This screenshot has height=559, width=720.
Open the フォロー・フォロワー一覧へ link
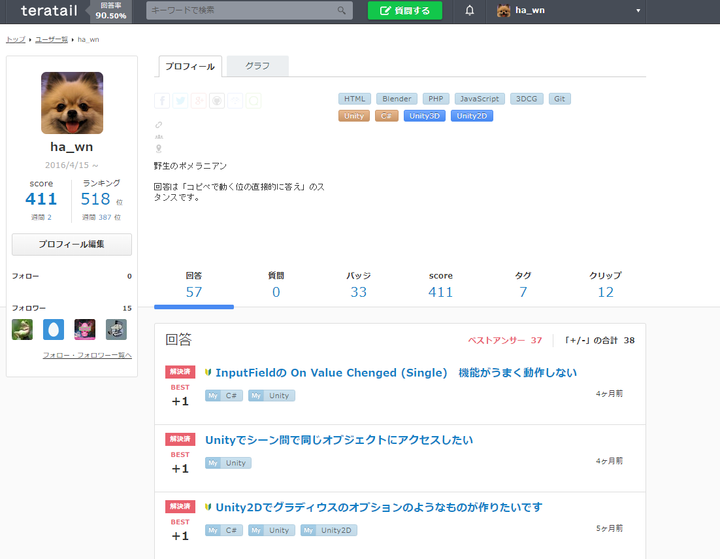pyautogui.click(x=87, y=355)
